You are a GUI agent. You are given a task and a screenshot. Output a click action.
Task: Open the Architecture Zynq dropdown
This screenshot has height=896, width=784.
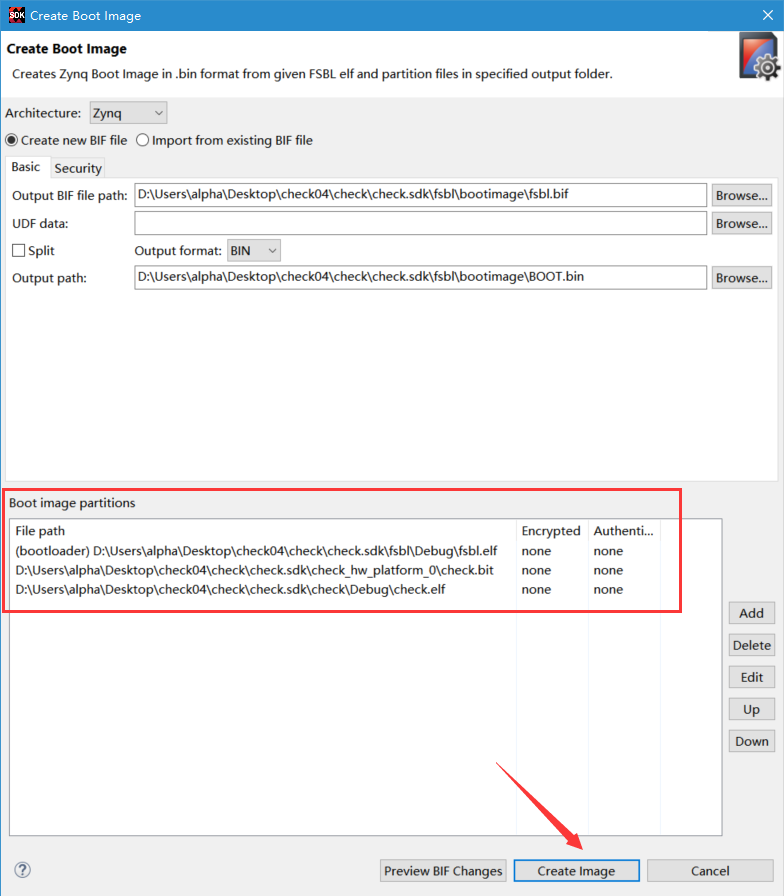tap(129, 113)
